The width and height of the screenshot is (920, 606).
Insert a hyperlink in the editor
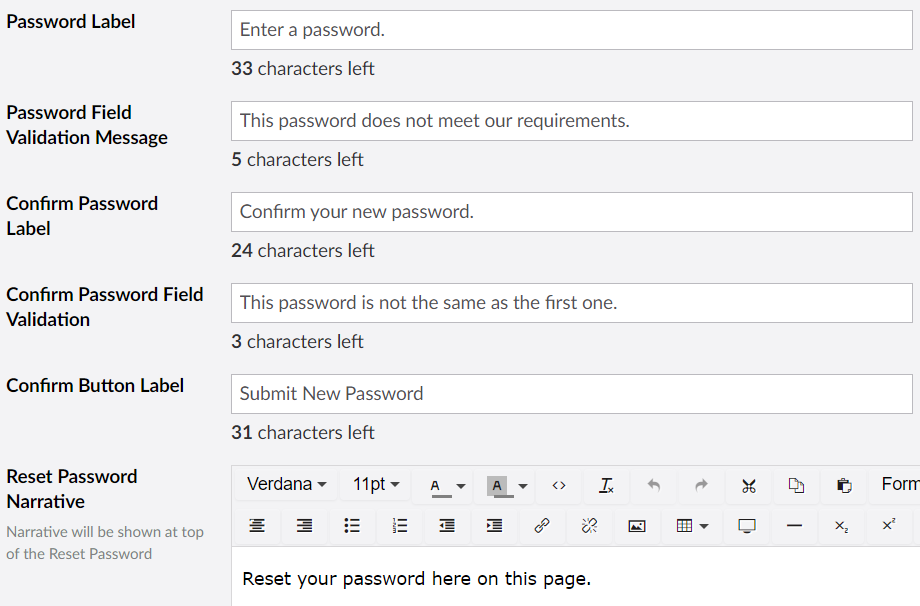[x=542, y=526]
